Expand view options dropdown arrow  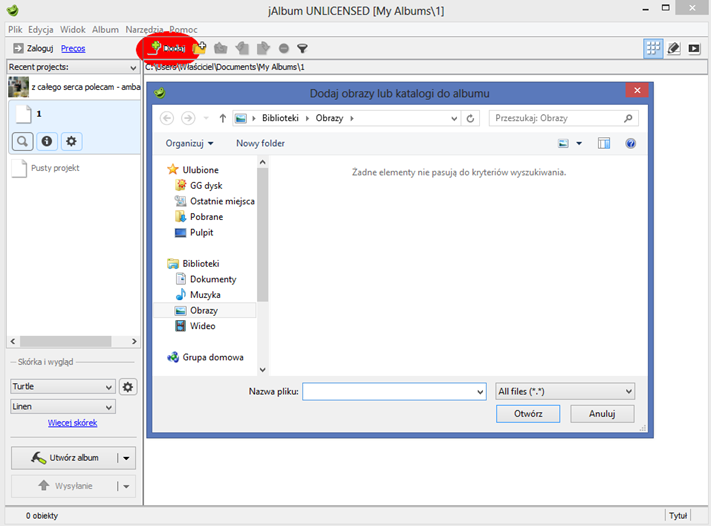[579, 144]
